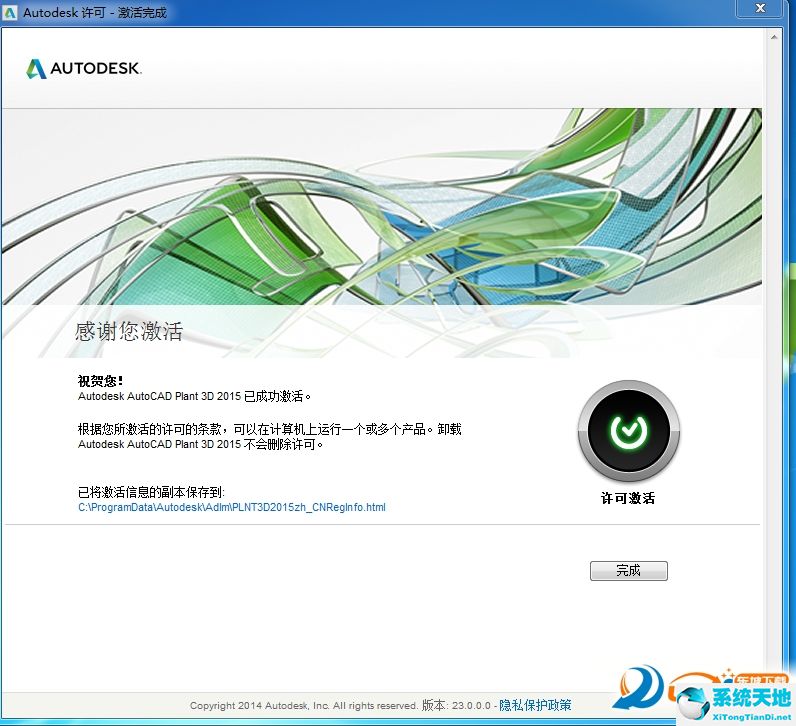Click the 完成 button to finish activation

(x=628, y=571)
